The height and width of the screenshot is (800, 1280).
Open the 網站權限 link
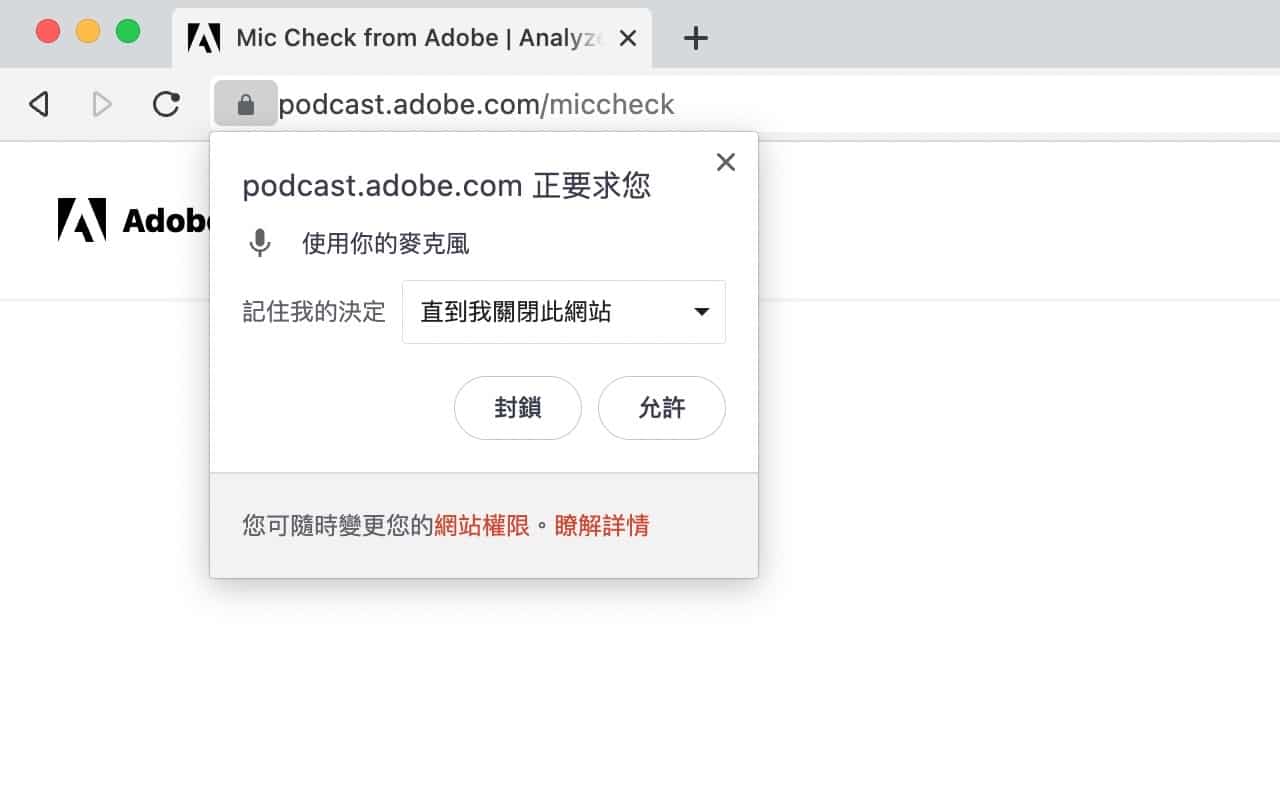pyautogui.click(x=482, y=525)
